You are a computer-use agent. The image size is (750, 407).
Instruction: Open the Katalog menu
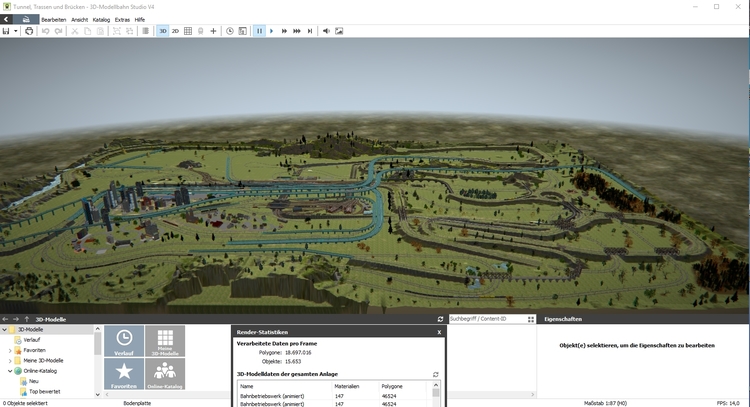(x=101, y=20)
